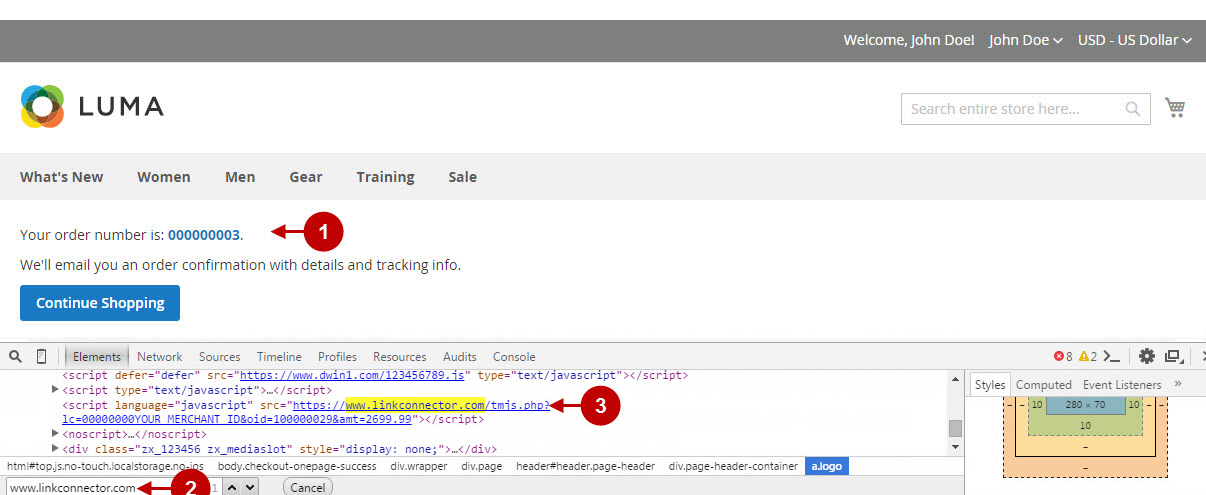Click the DevTools dock-side icon
Viewport: 1206px width, 495px height.
pyautogui.click(x=1174, y=356)
